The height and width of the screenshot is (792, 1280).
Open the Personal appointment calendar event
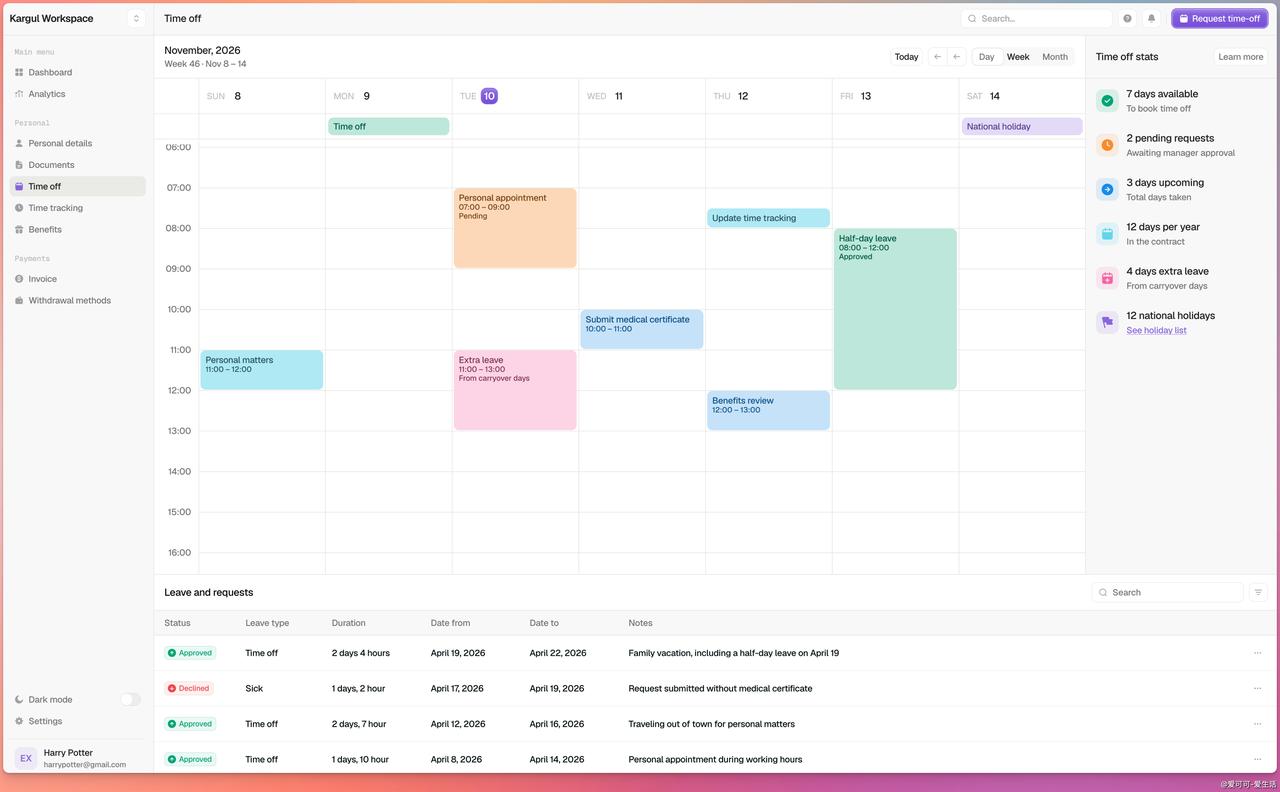515,228
